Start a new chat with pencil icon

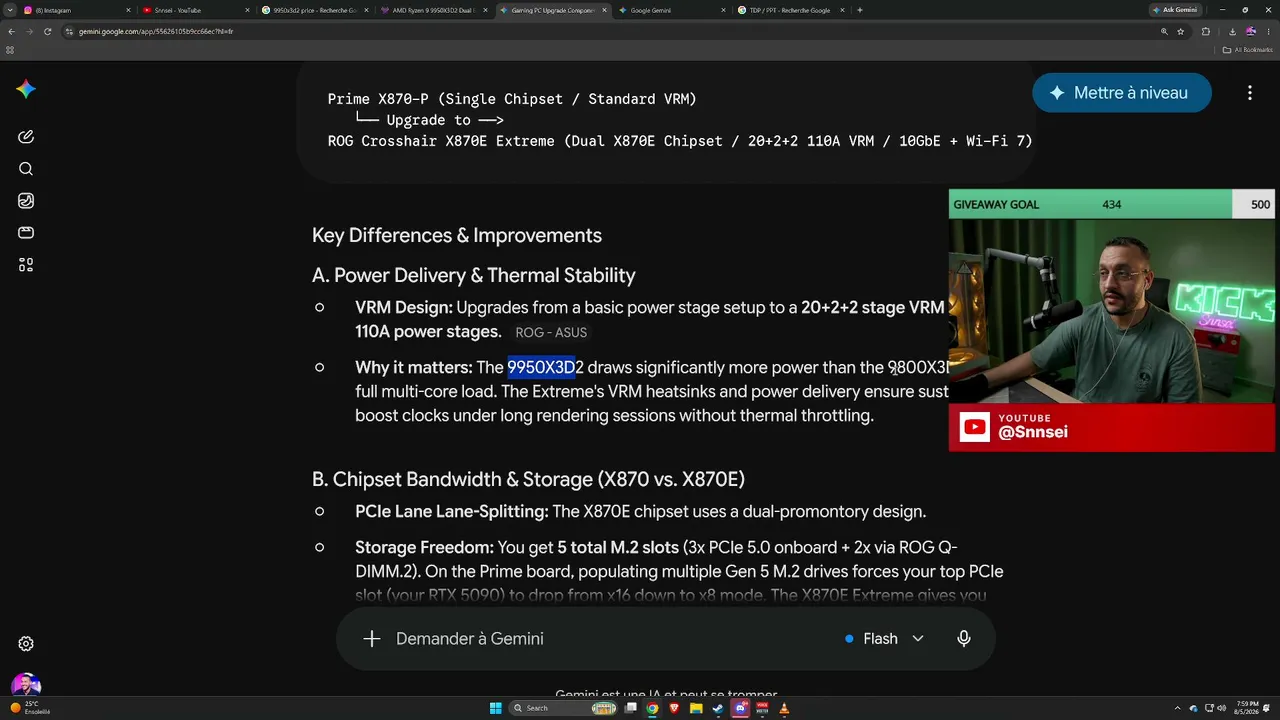coord(26,137)
